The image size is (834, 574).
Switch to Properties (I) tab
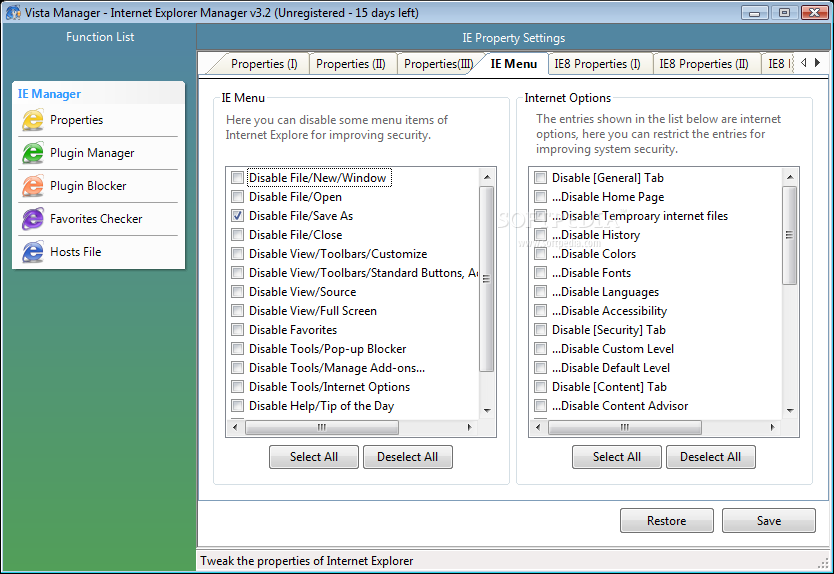(x=264, y=64)
